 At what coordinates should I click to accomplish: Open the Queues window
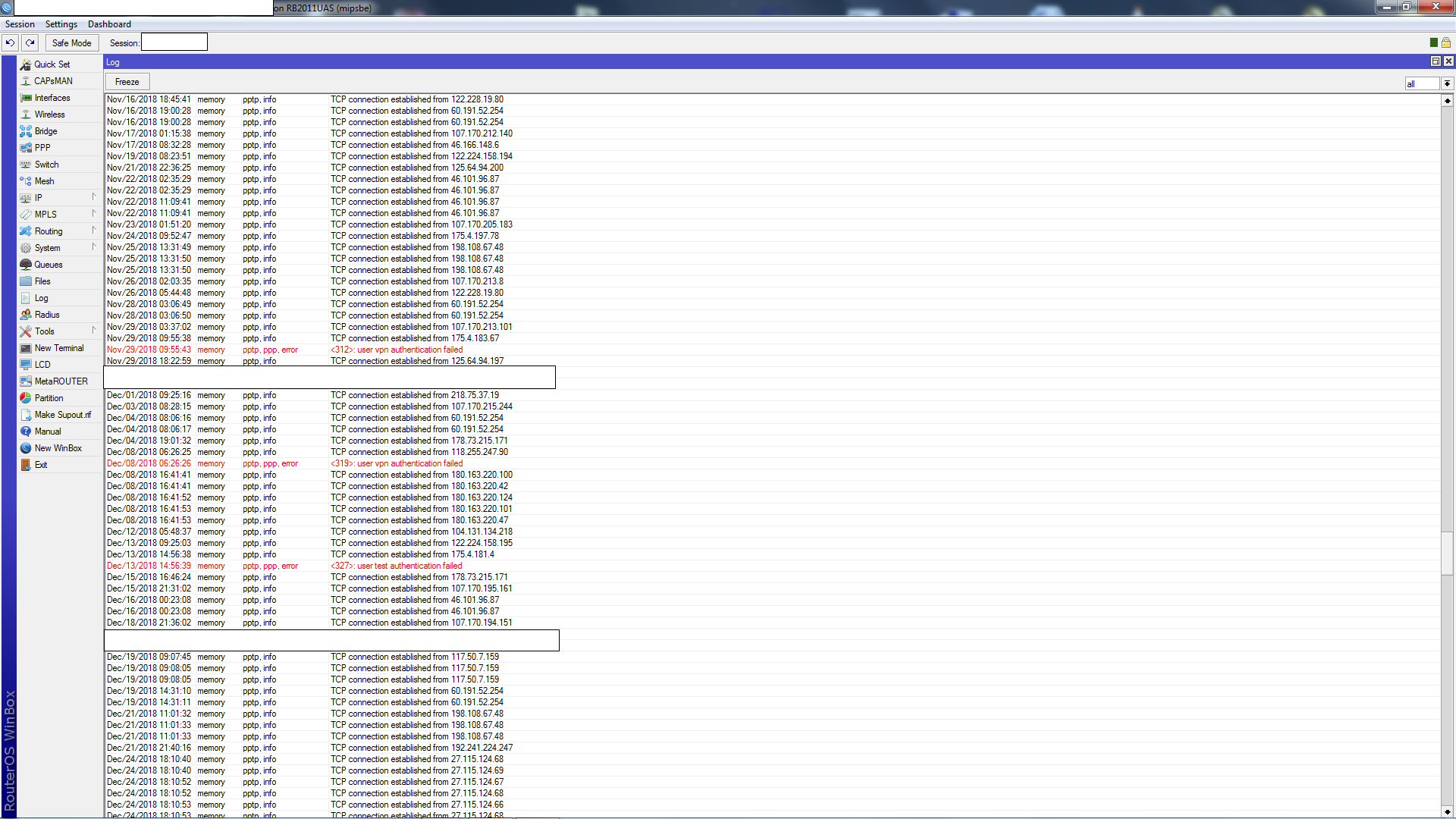click(48, 265)
